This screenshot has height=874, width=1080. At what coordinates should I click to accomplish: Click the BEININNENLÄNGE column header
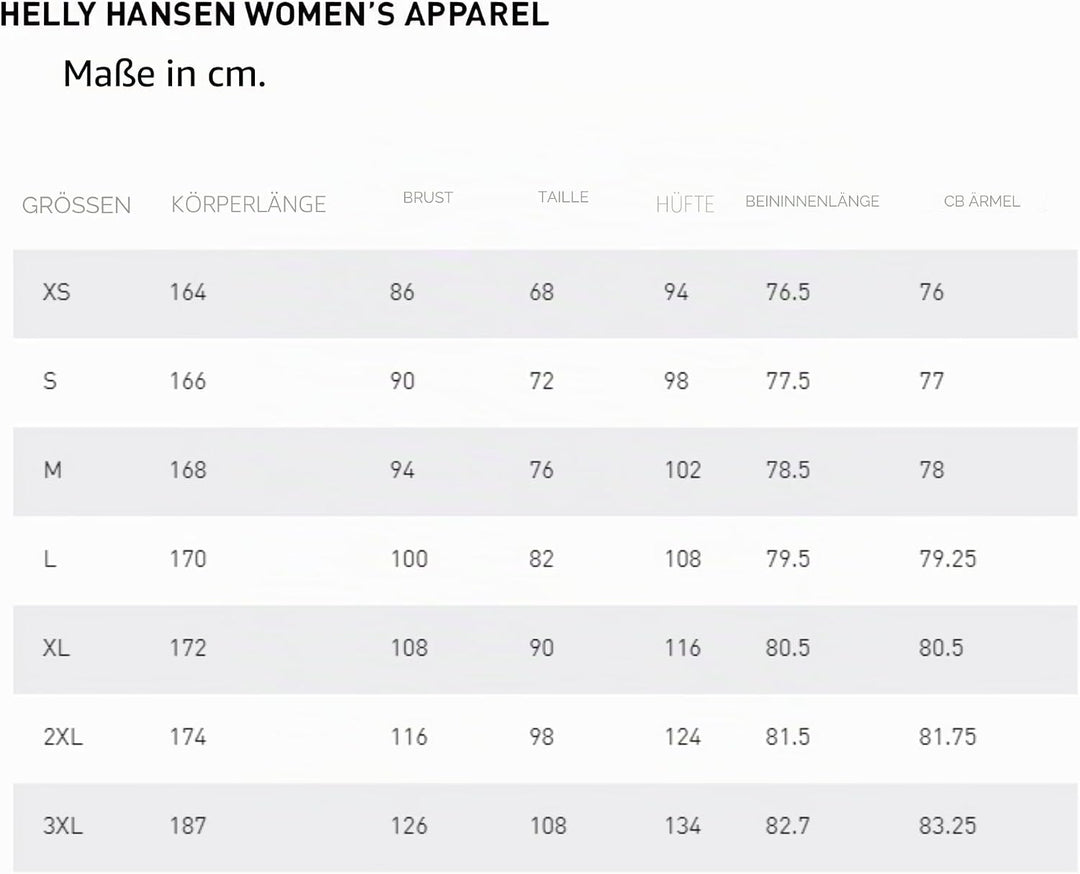(x=812, y=201)
